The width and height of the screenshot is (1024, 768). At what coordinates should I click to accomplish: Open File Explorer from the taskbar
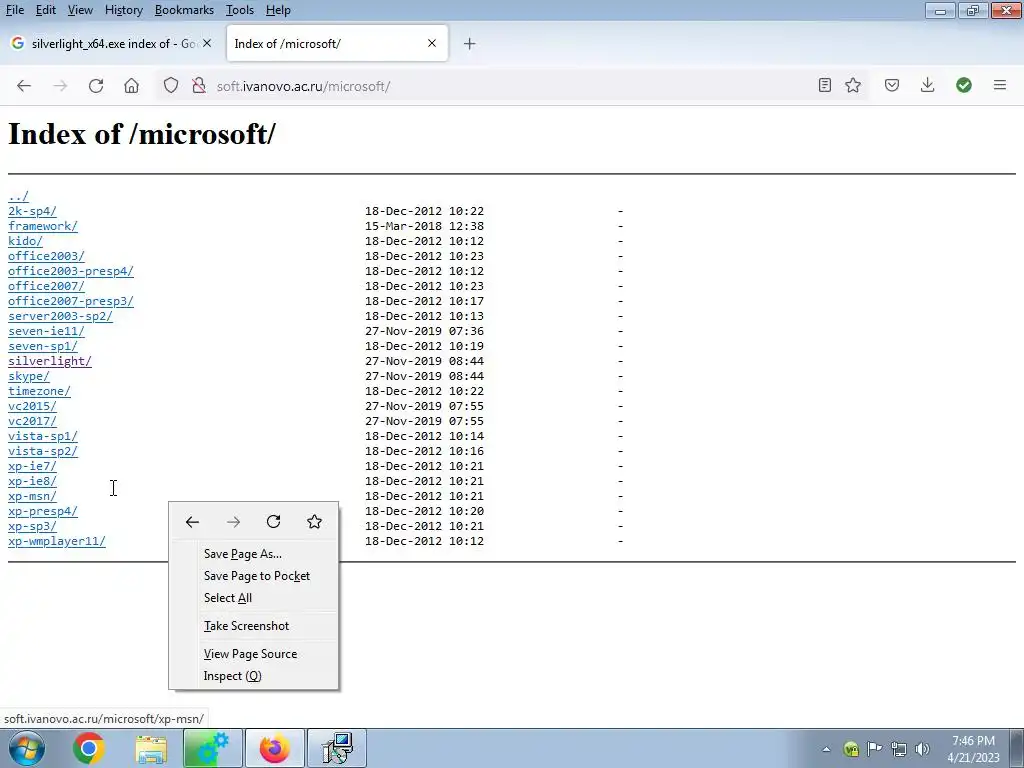(x=151, y=748)
